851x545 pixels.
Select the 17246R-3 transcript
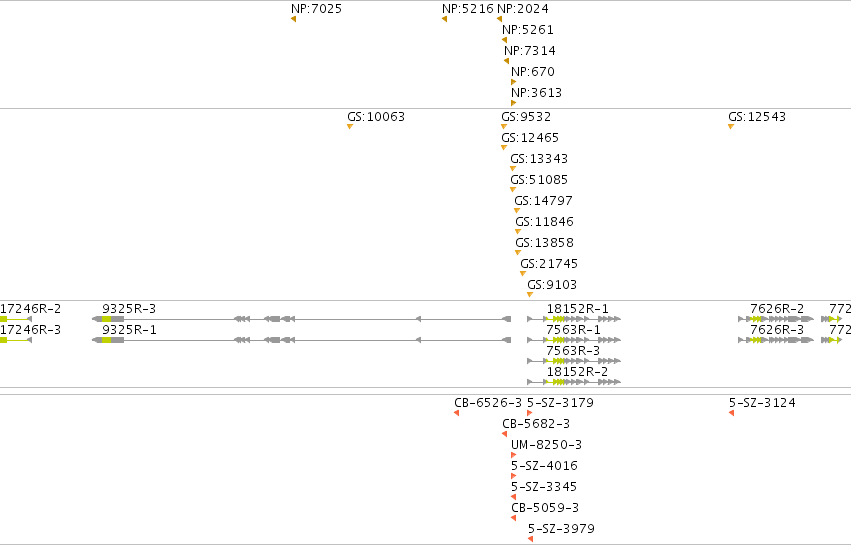coord(16,340)
